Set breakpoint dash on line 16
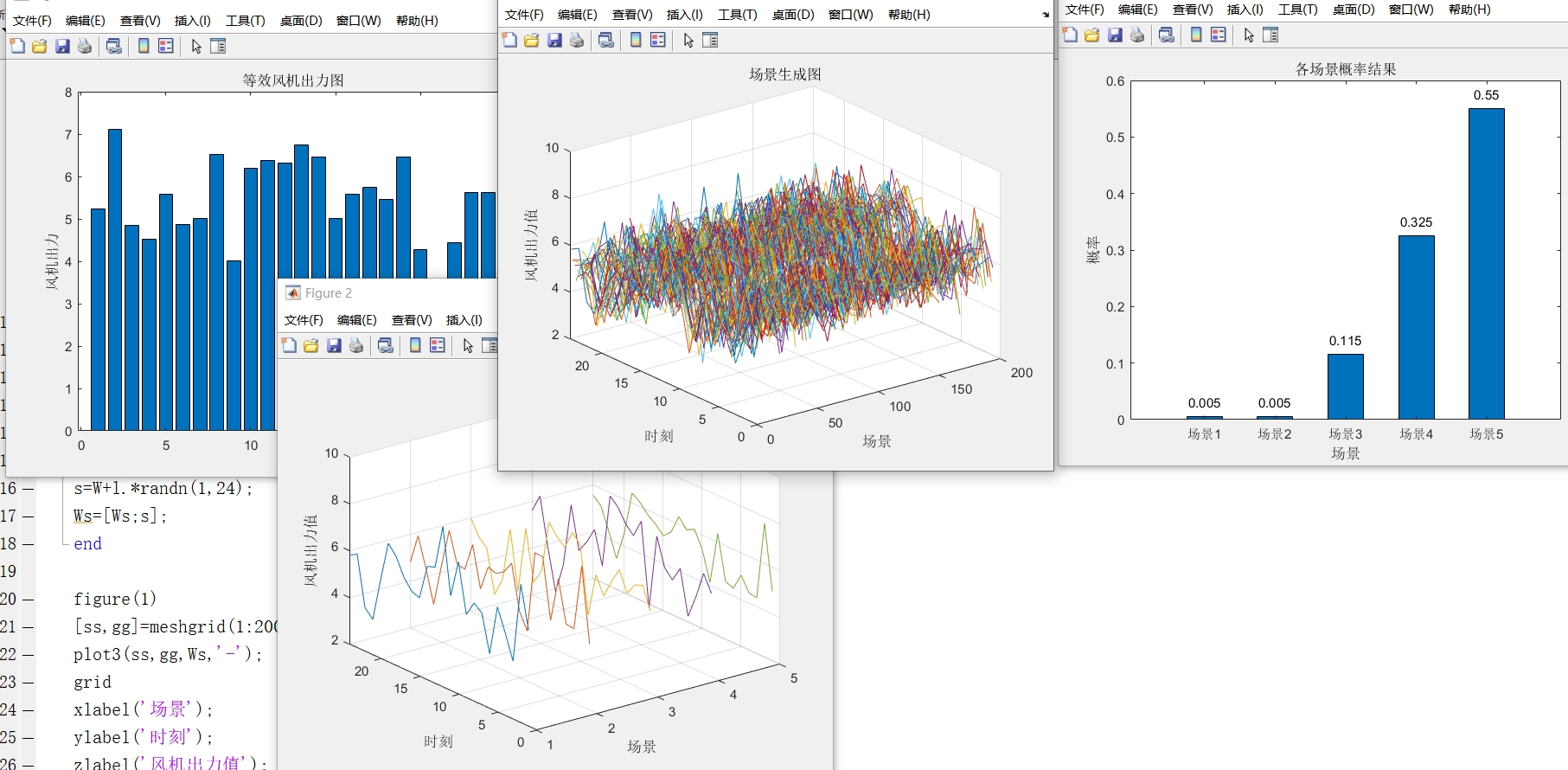This screenshot has width=1568, height=770. click(x=29, y=489)
